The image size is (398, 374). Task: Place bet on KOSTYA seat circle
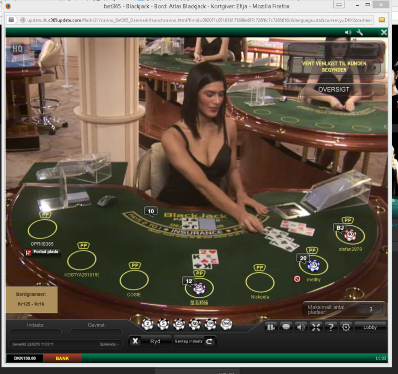pos(82,260)
